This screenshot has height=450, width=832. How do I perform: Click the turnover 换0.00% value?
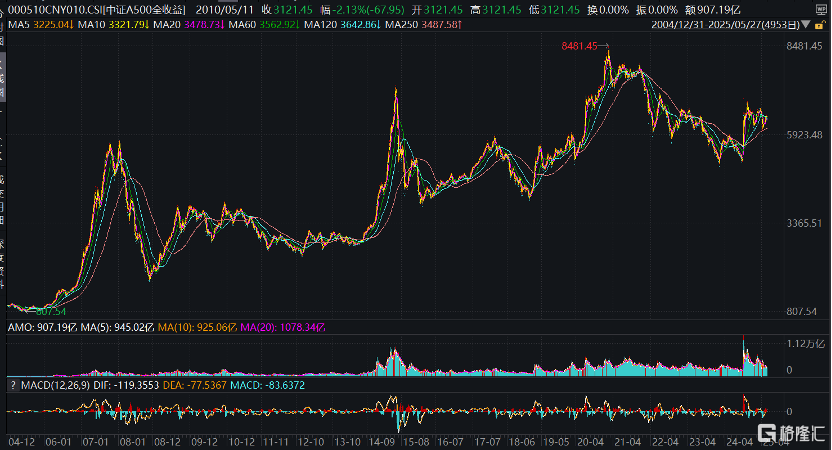pyautogui.click(x=608, y=10)
